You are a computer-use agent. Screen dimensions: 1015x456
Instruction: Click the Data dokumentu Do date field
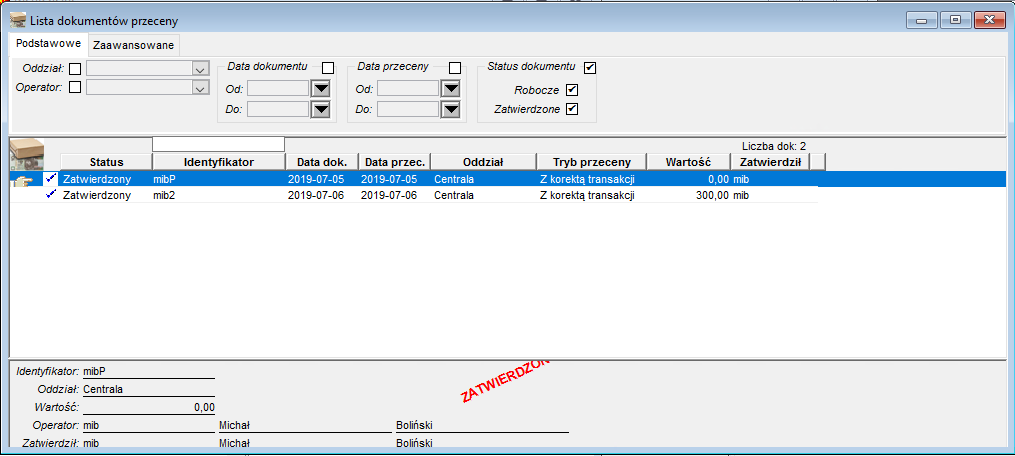[278, 110]
